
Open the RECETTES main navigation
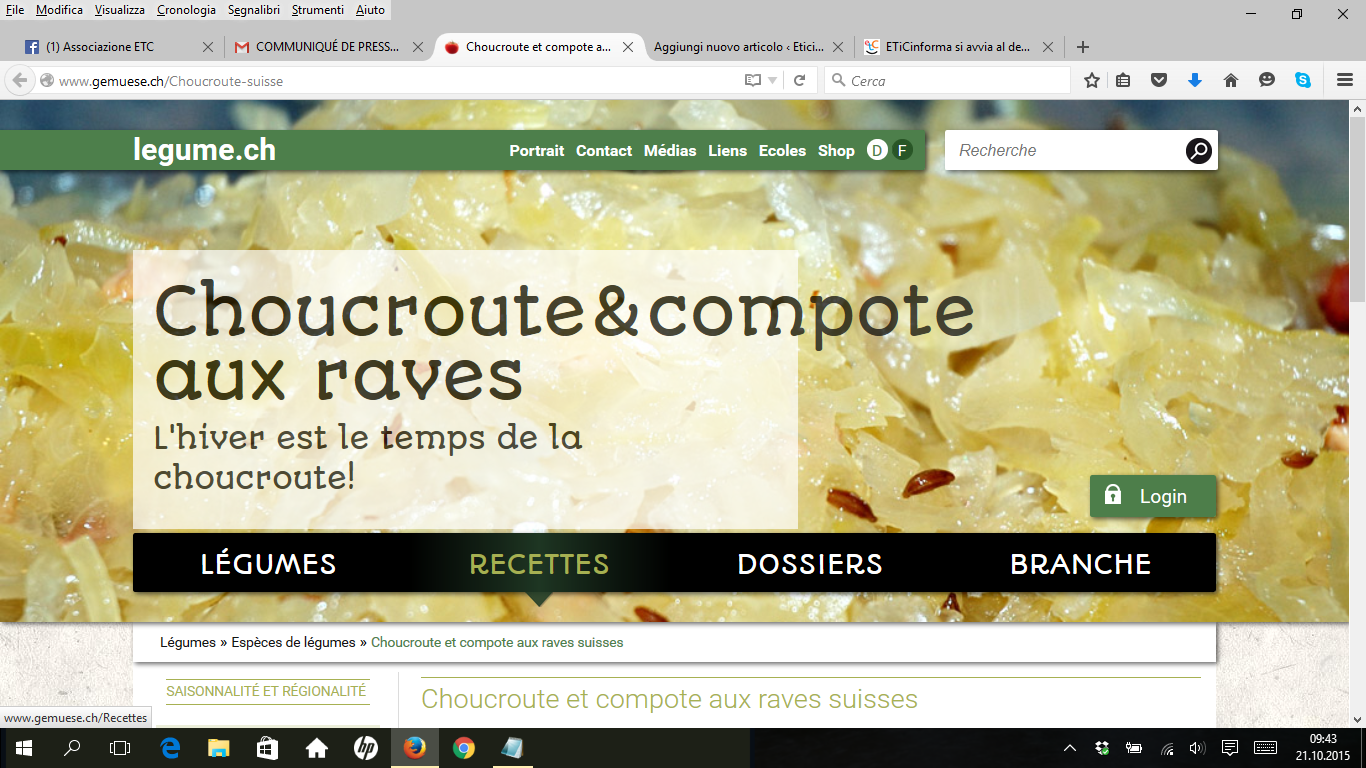pos(539,564)
